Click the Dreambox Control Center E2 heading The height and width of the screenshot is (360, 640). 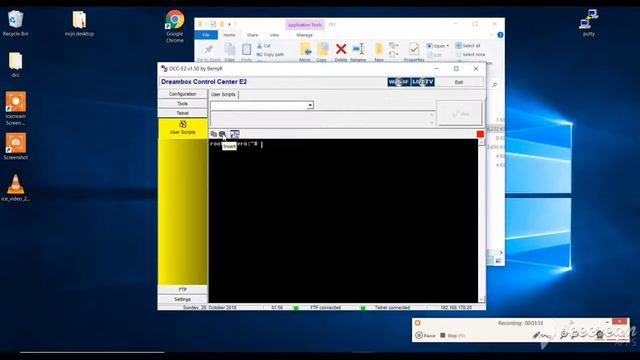[x=204, y=82]
